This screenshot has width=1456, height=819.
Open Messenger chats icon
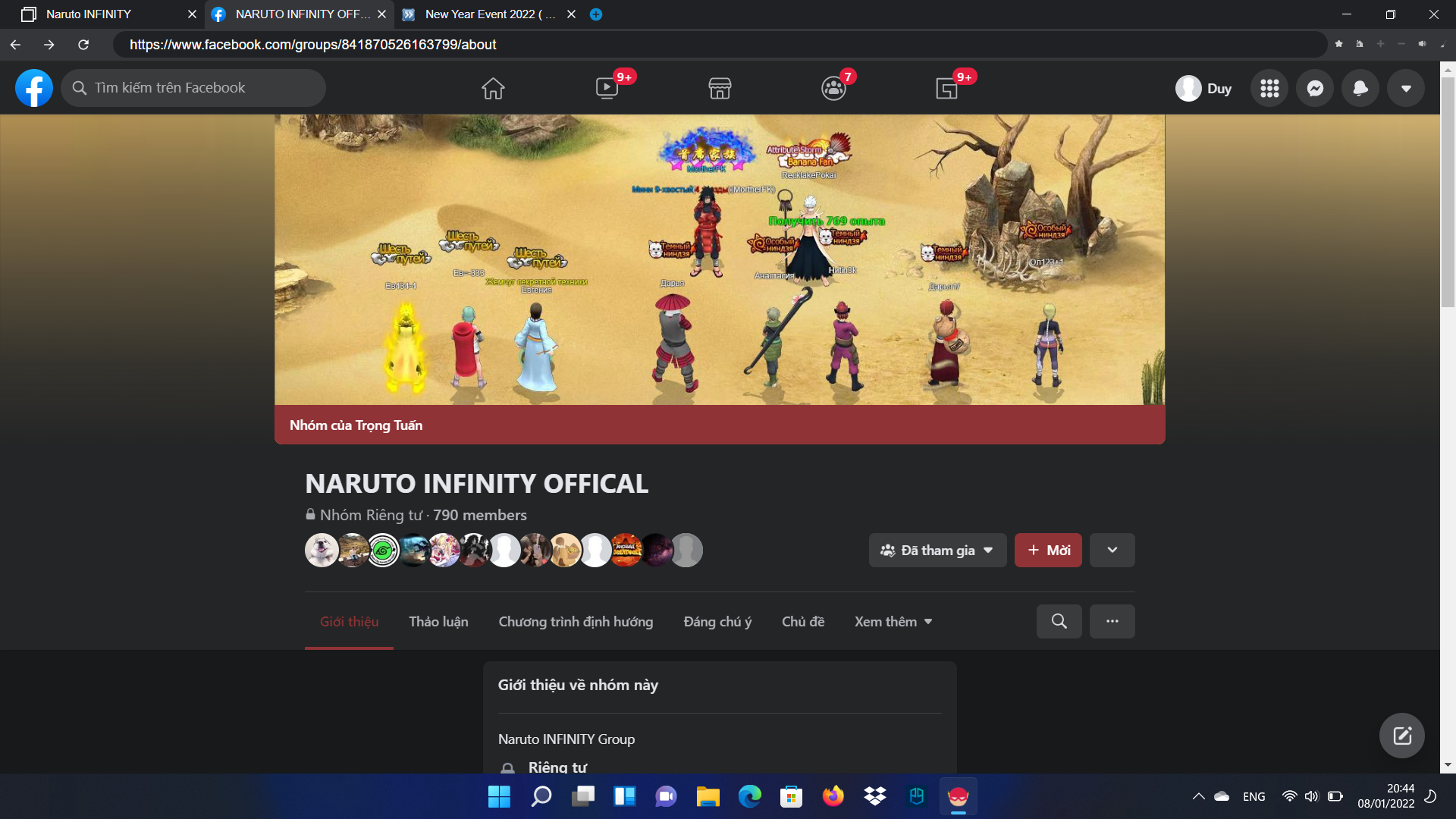pos(1315,88)
